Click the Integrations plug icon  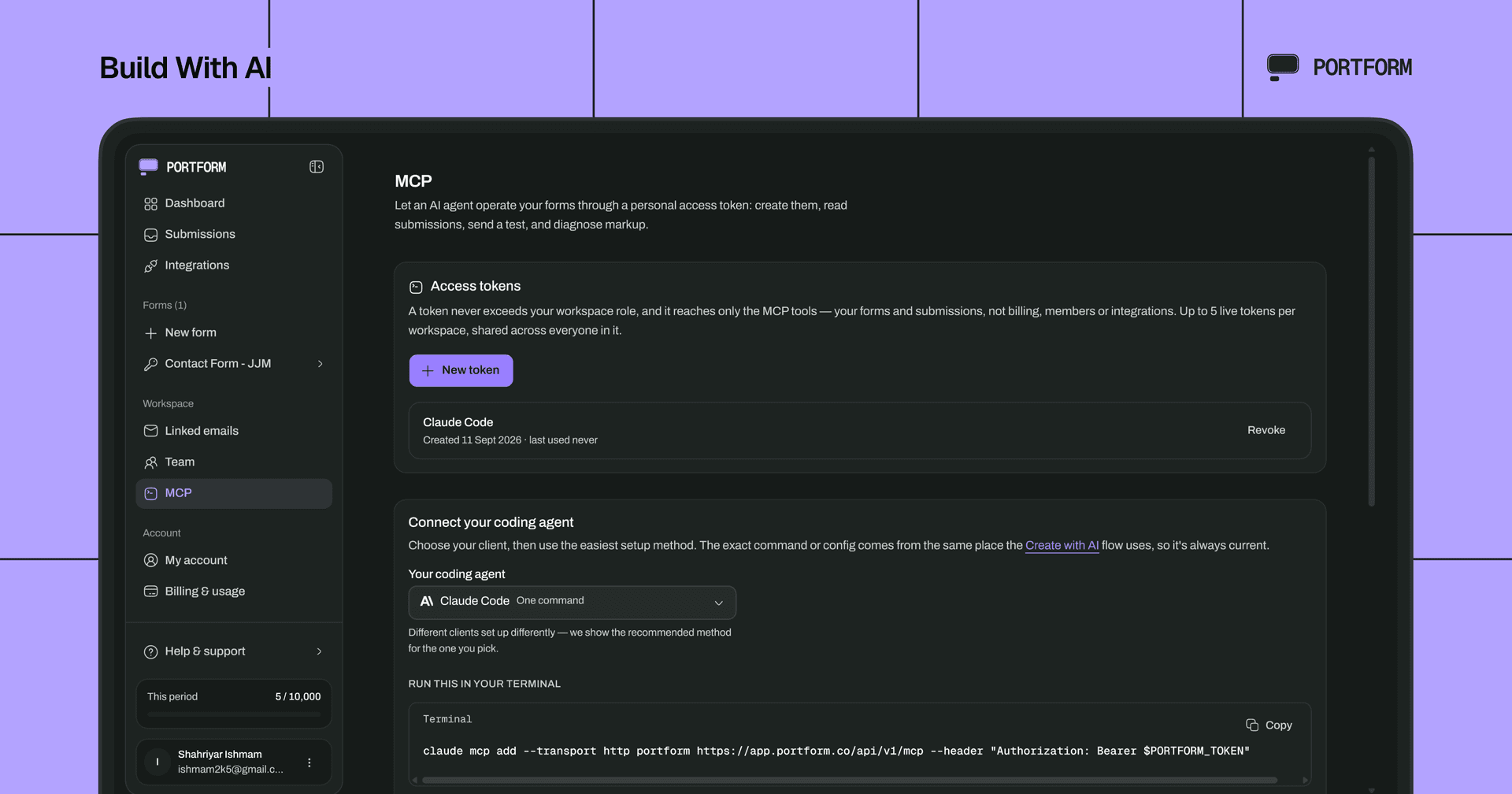coord(150,266)
